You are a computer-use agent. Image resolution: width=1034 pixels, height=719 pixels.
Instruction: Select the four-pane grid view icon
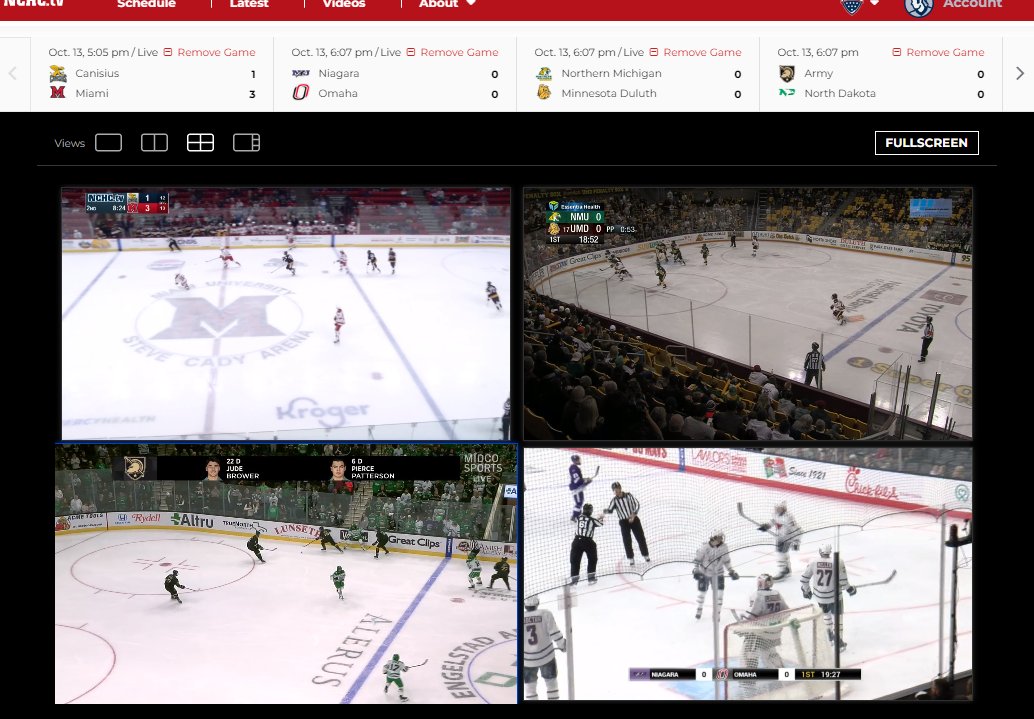(200, 142)
